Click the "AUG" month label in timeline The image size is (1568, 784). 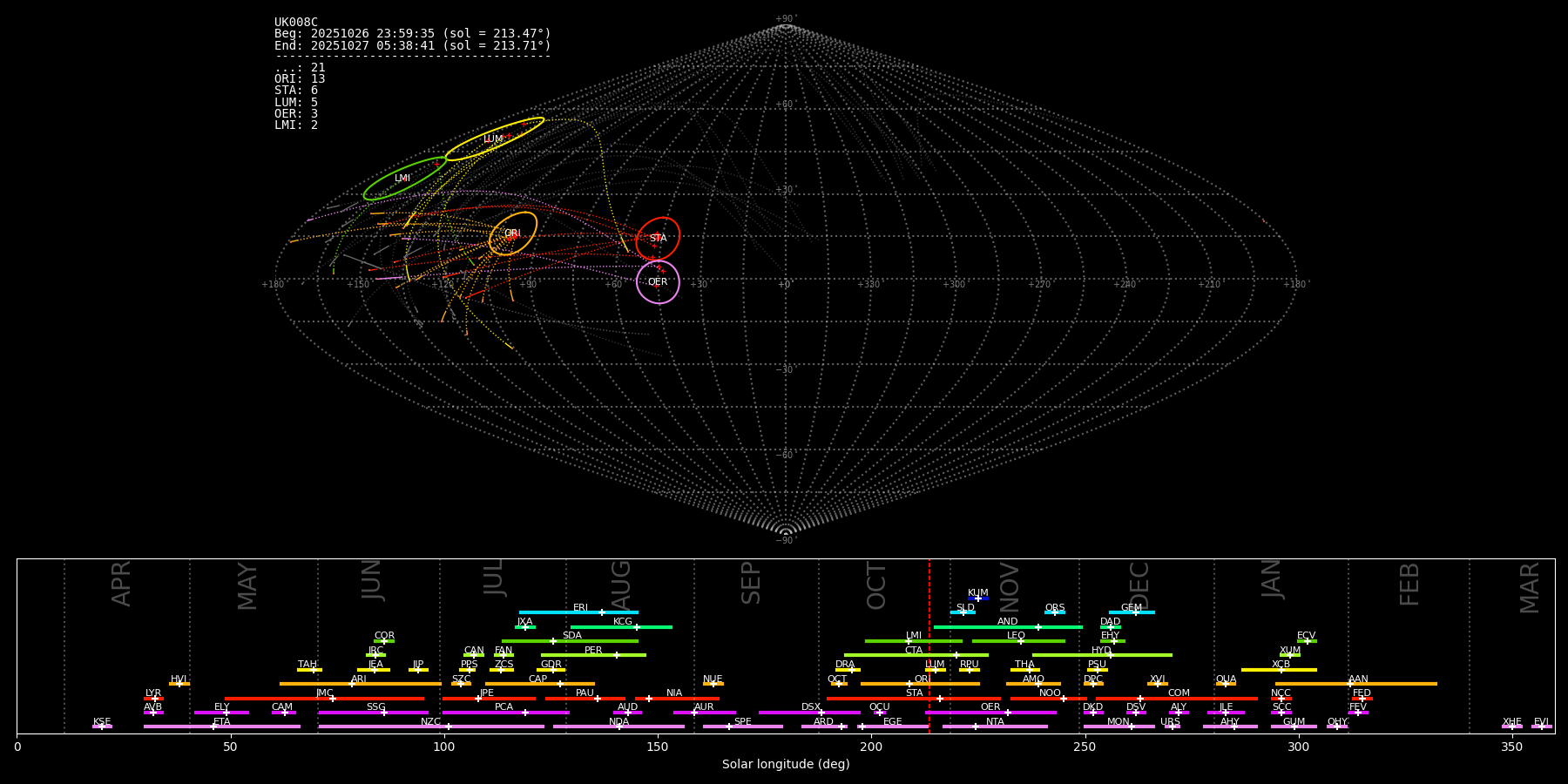tap(621, 585)
